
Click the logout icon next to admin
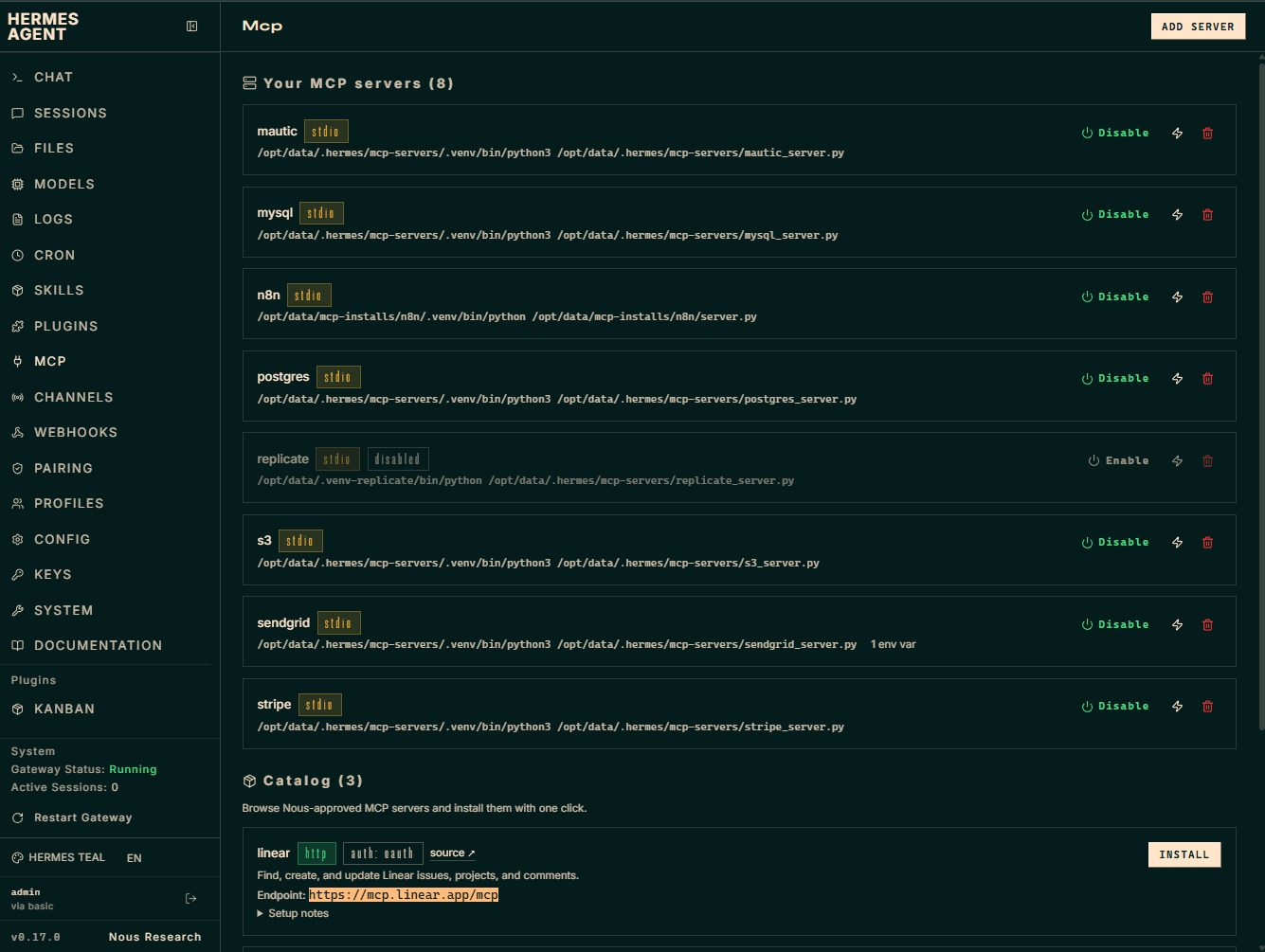(191, 899)
